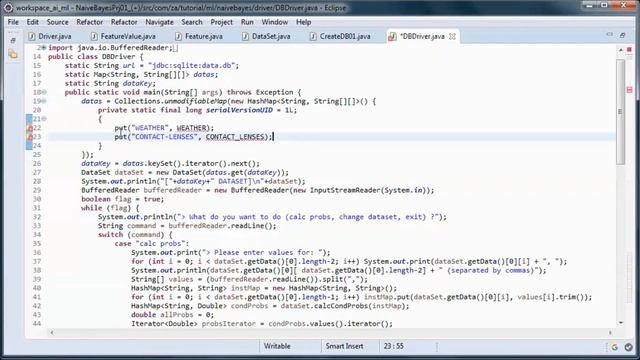Click the file icon on DataSet.java tab
This screenshot has height=360, width=640.
245,36
